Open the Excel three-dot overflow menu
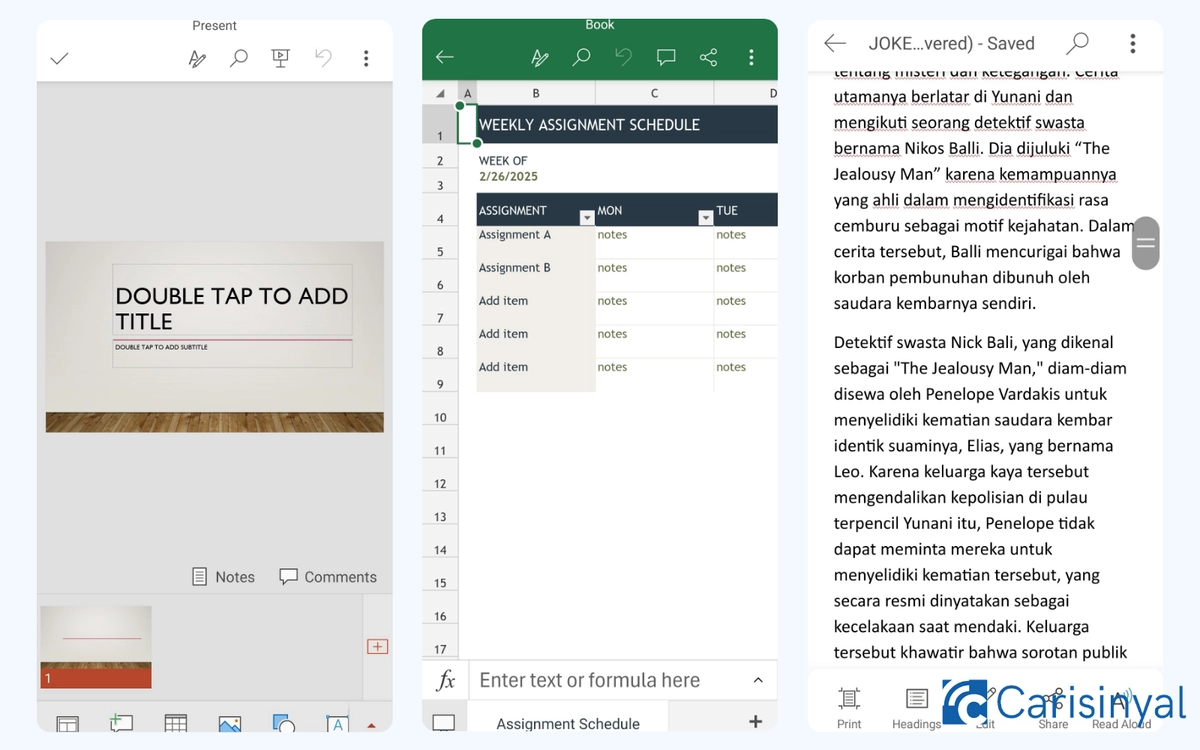 pos(751,57)
